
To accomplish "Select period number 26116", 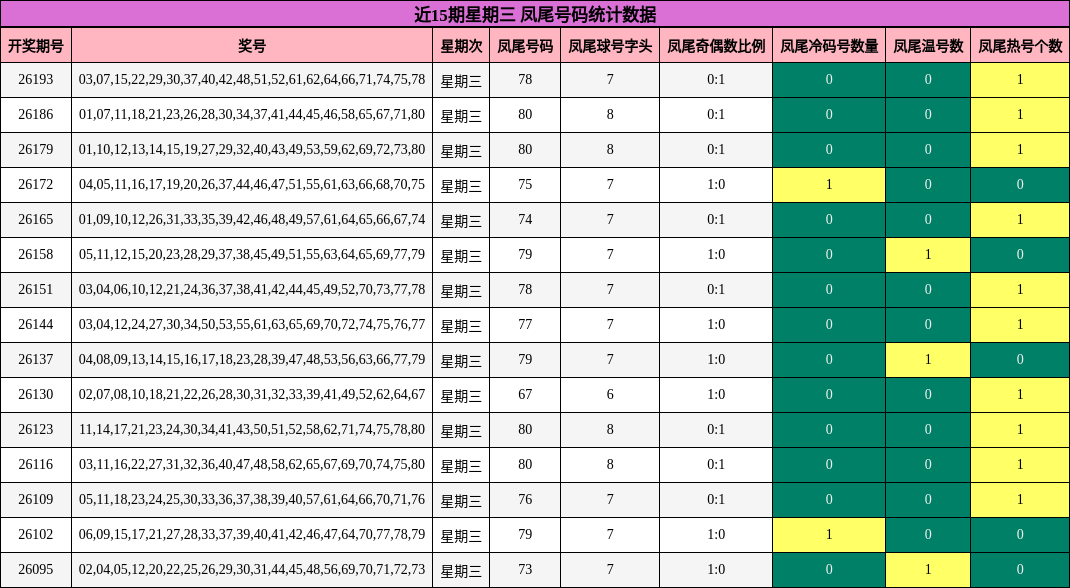I will point(35,465).
